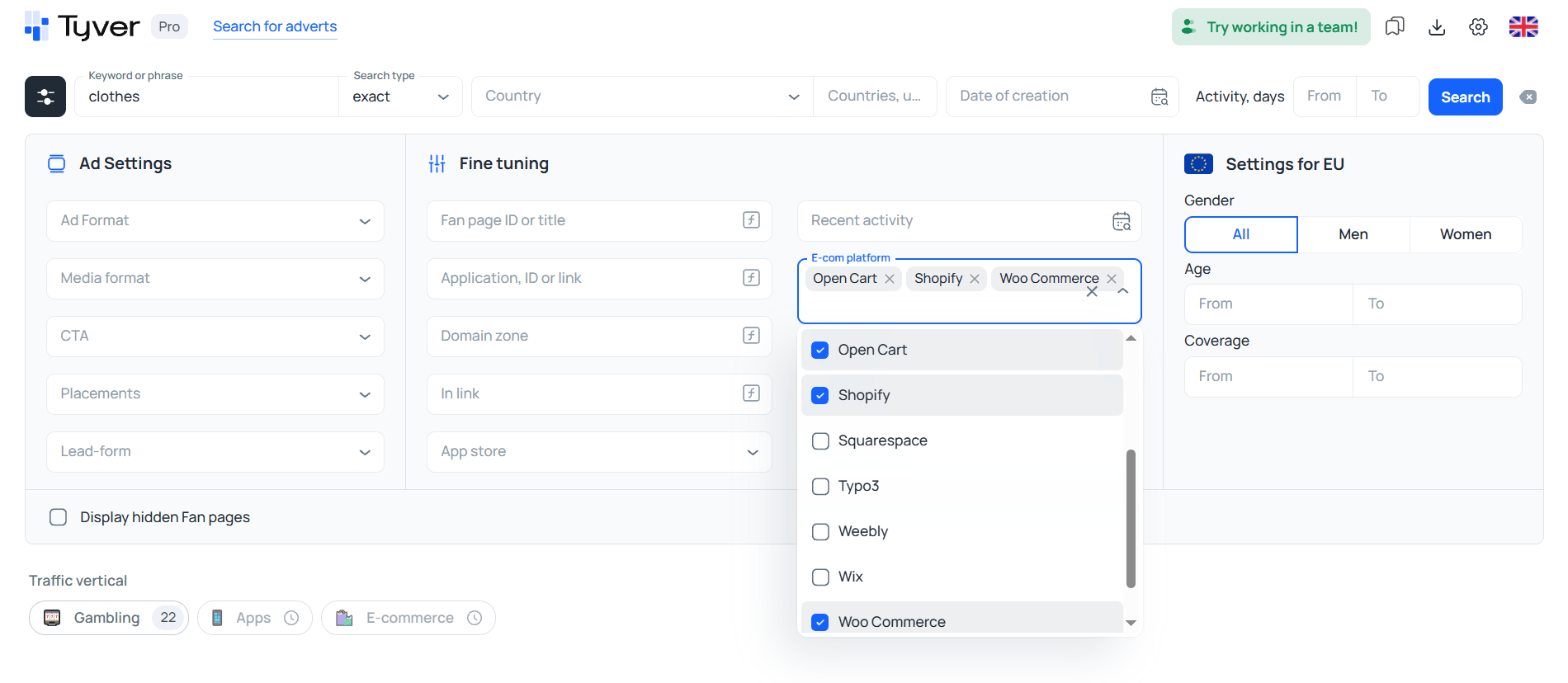1568x683 pixels.
Task: Check the Squarespace option
Action: (x=820, y=440)
